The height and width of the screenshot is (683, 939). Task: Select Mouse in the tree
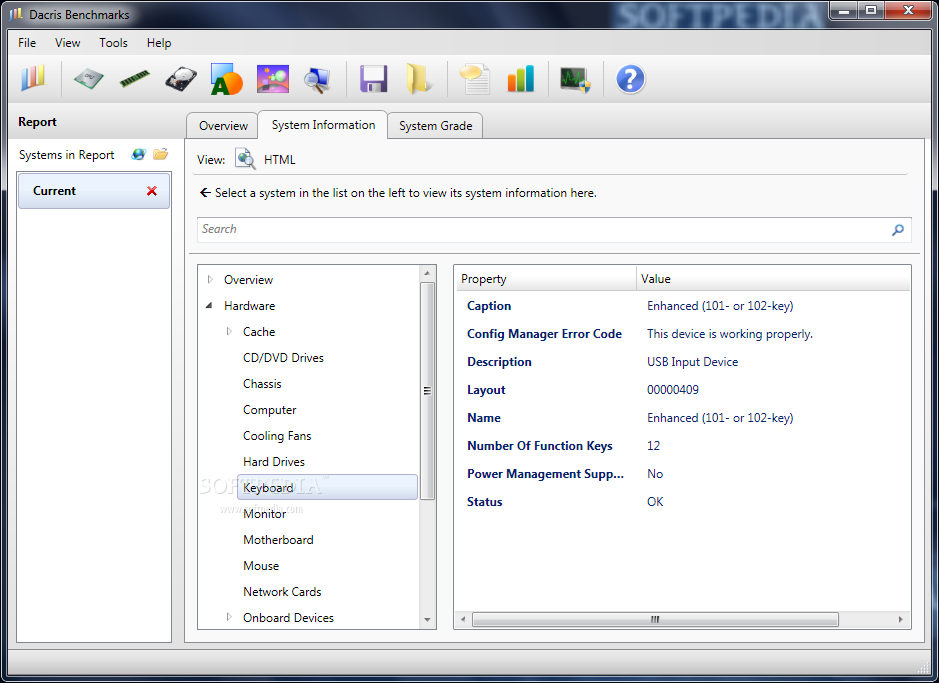coord(261,566)
